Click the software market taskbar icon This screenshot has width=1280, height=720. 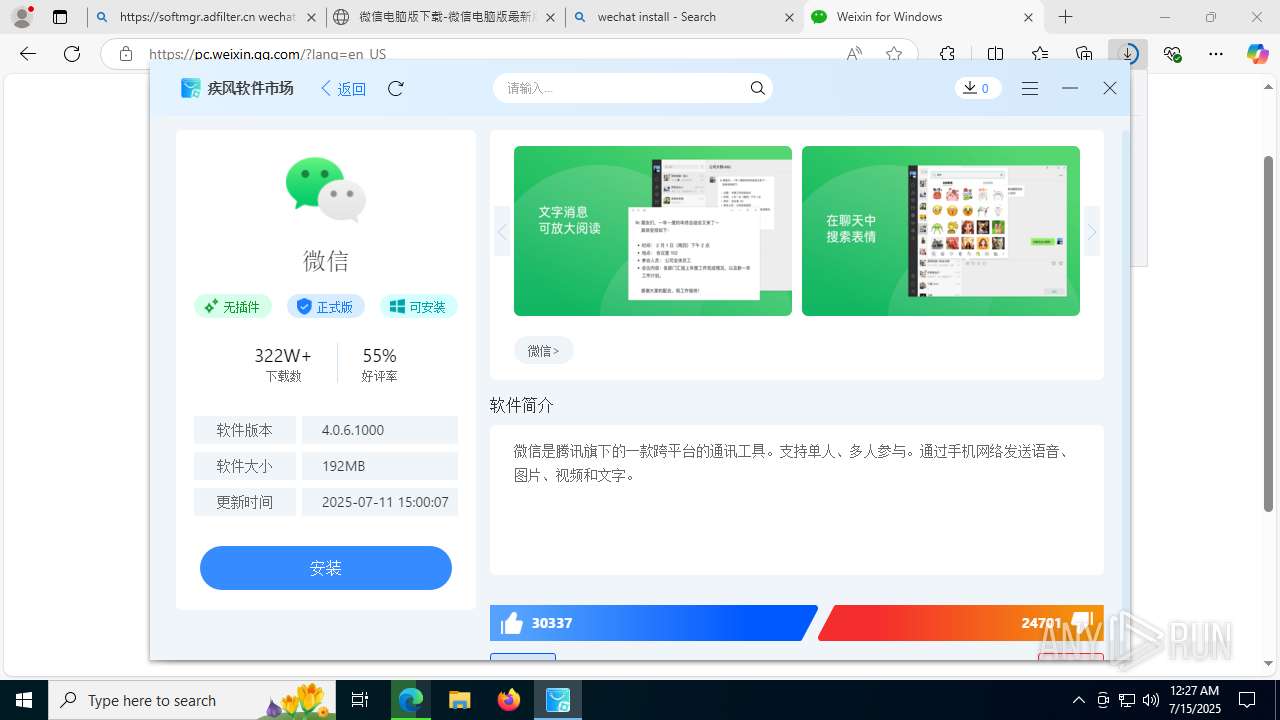557,700
